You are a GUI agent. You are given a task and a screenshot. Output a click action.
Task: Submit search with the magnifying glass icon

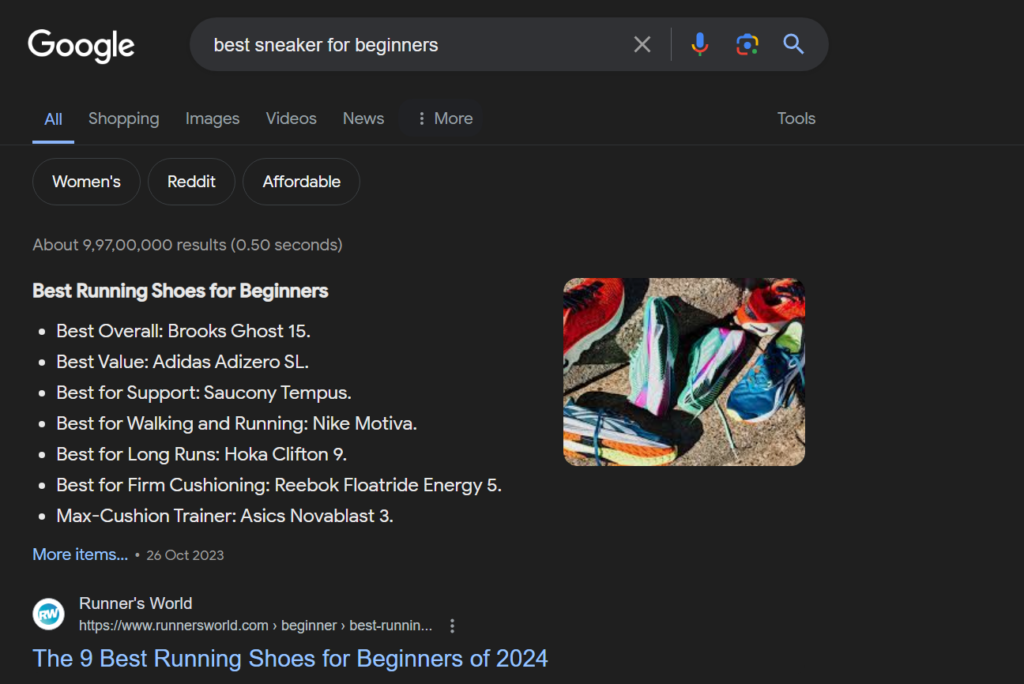point(793,44)
